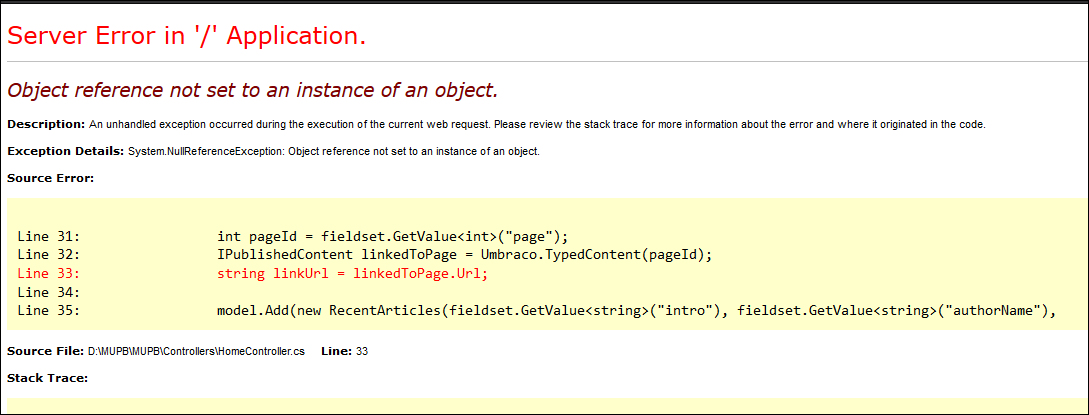Click the Line 31 pageId code line
Image resolution: width=1089 pixels, height=415 pixels.
tap(293, 236)
